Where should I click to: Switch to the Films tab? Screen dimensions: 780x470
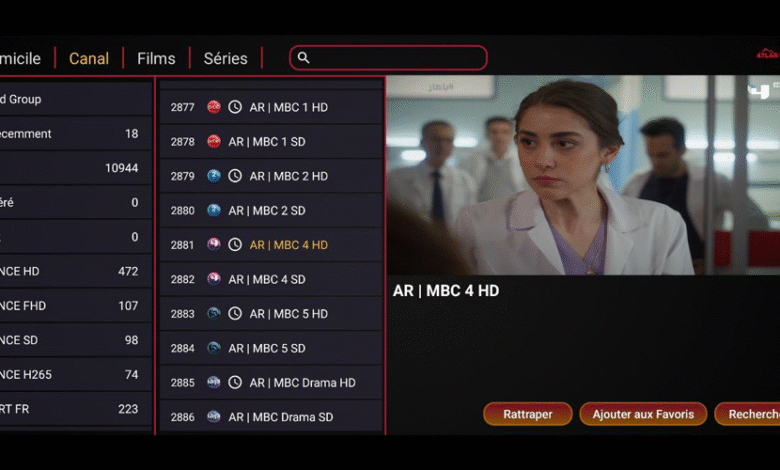(x=156, y=58)
